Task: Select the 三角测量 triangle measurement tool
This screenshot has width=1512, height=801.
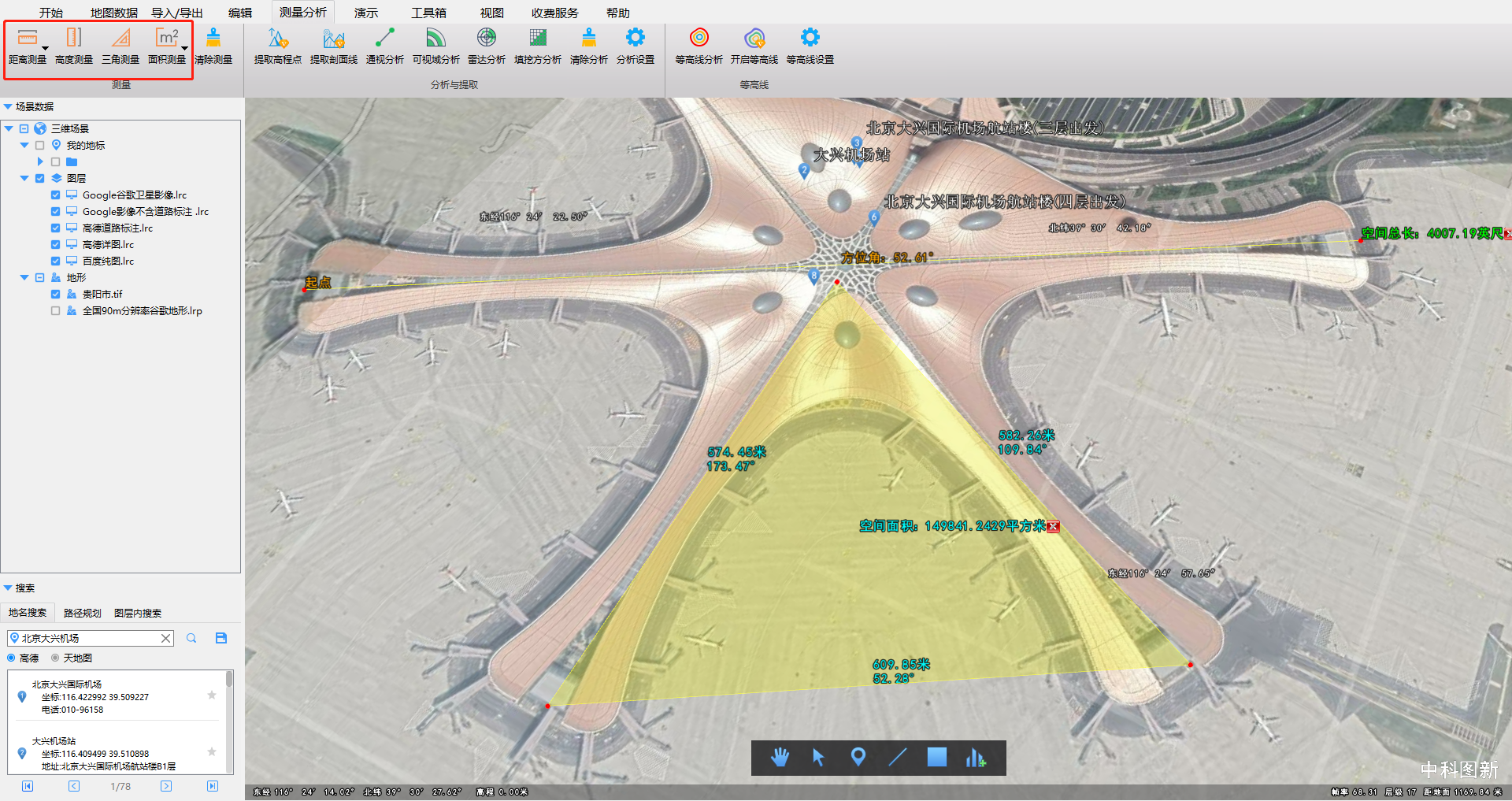Action: [x=120, y=46]
